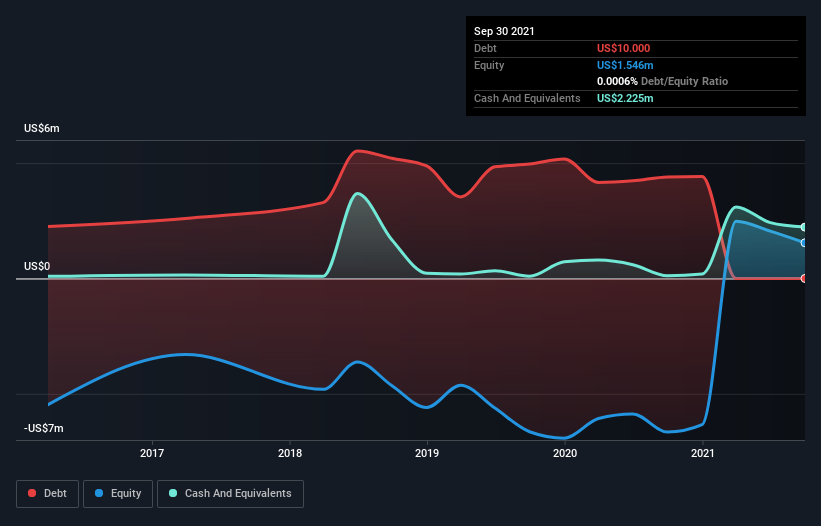The width and height of the screenshot is (821, 526).
Task: Click the US$0 y-axis label
Action: [37, 266]
